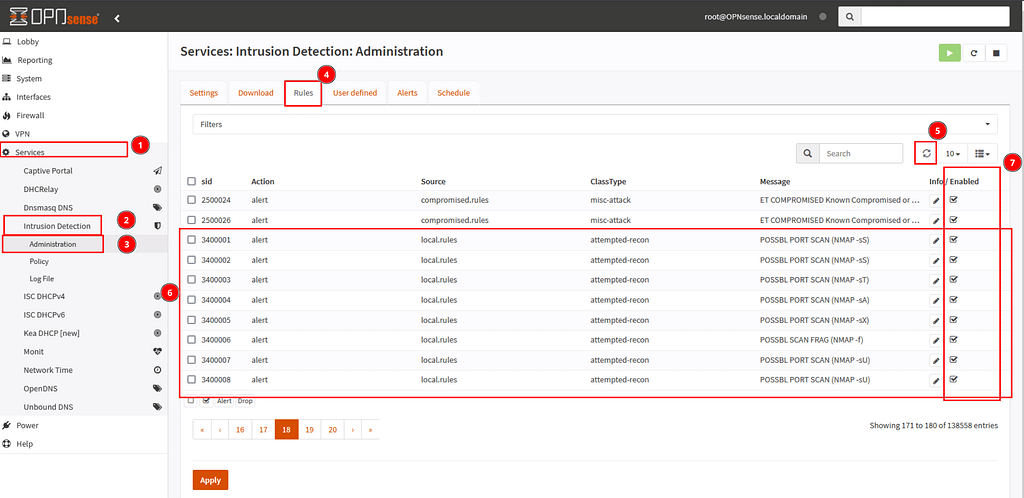This screenshot has height=498, width=1024.
Task: Check the select-all checkbox in table header
Action: tap(192, 181)
